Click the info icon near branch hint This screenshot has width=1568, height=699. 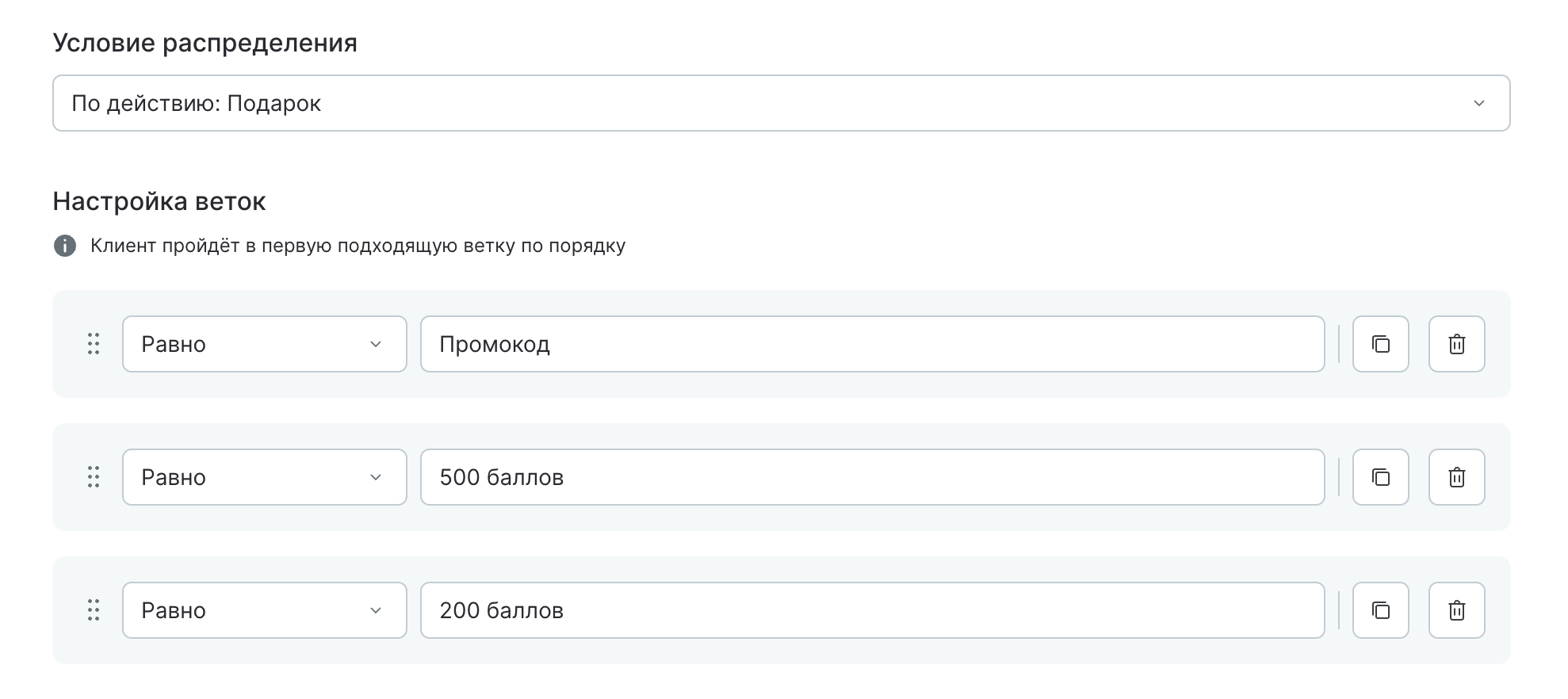point(65,246)
